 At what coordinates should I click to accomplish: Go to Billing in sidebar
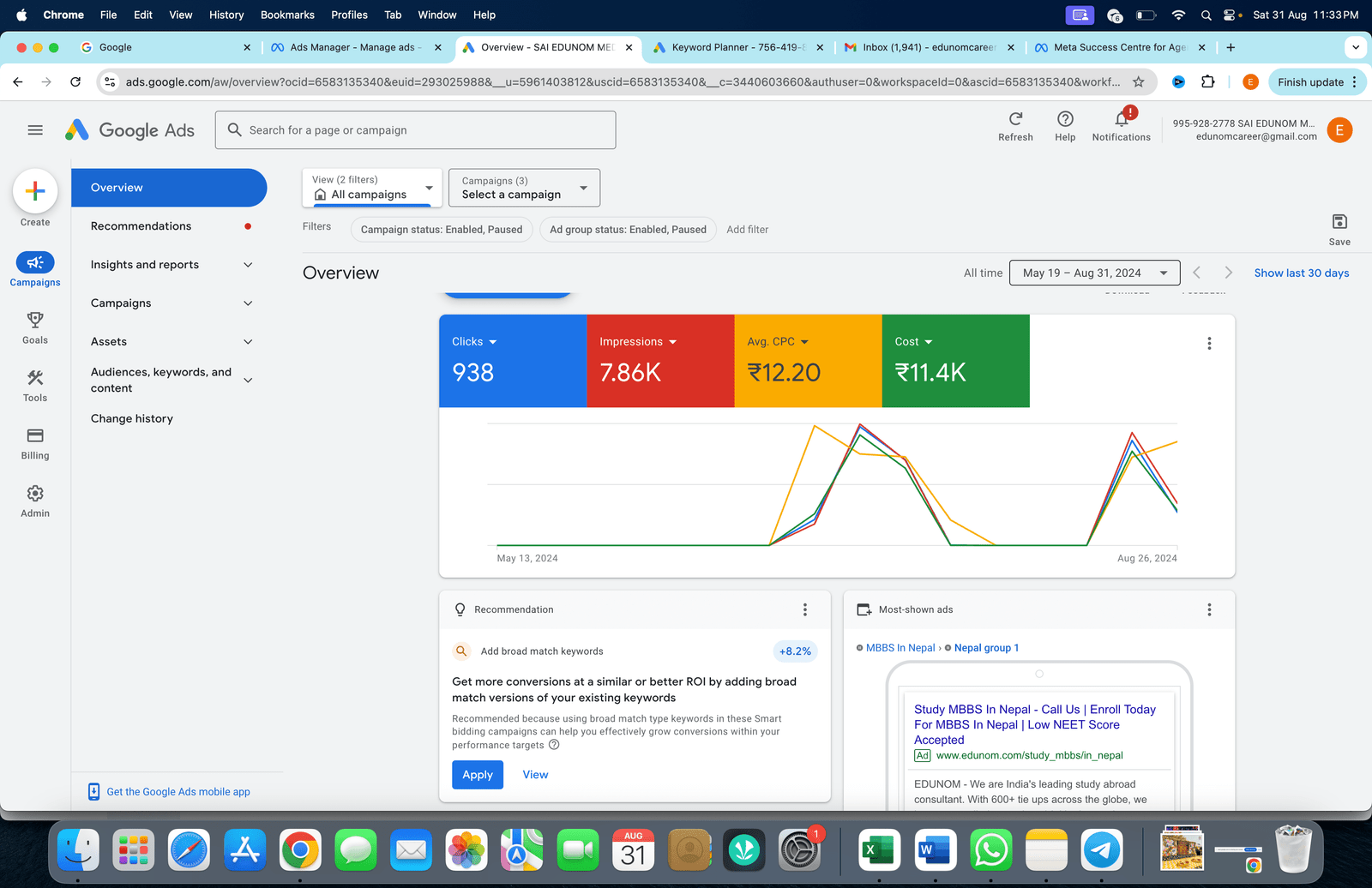point(35,436)
